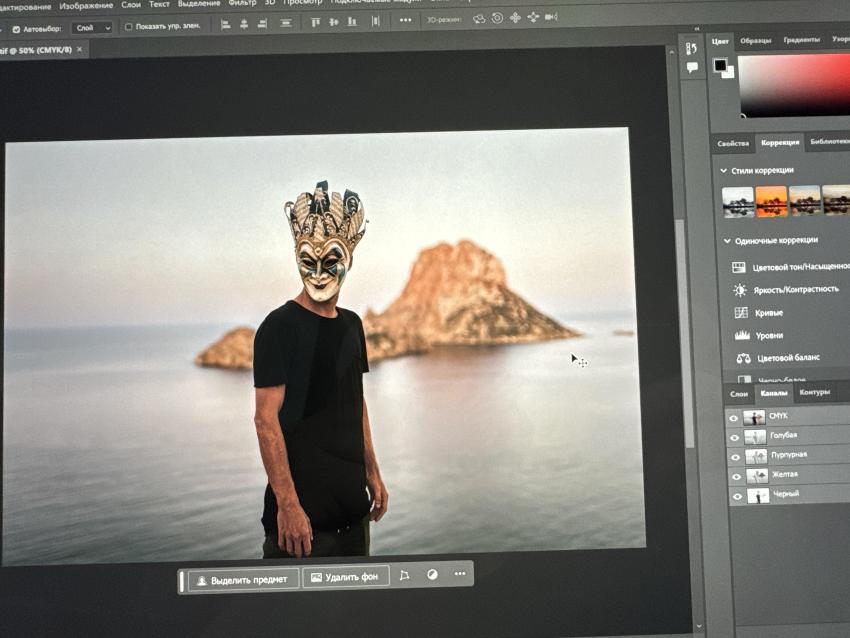Image resolution: width=850 pixels, height=638 pixels.
Task: Open the comments speech-bubble panel icon
Action: 692,67
